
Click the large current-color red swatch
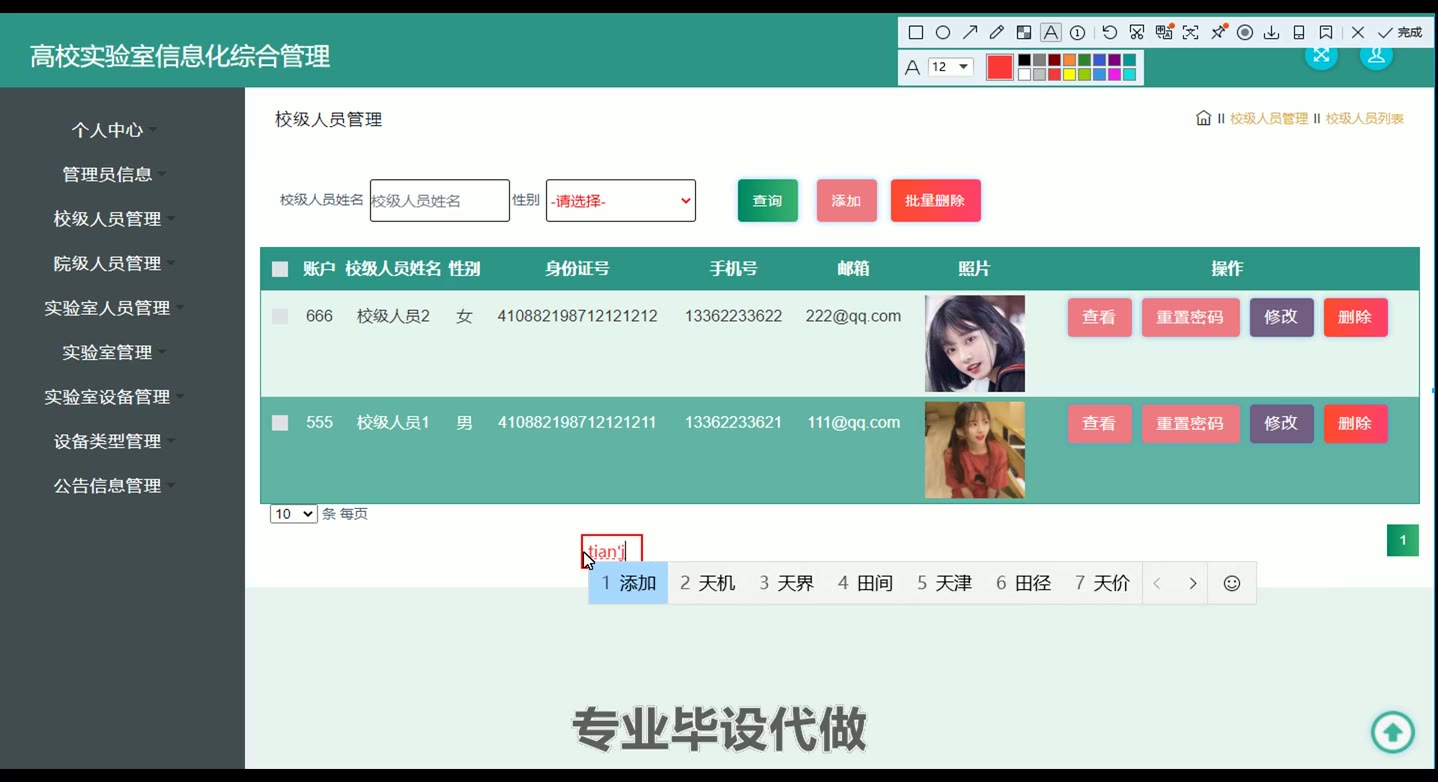tap(1000, 67)
